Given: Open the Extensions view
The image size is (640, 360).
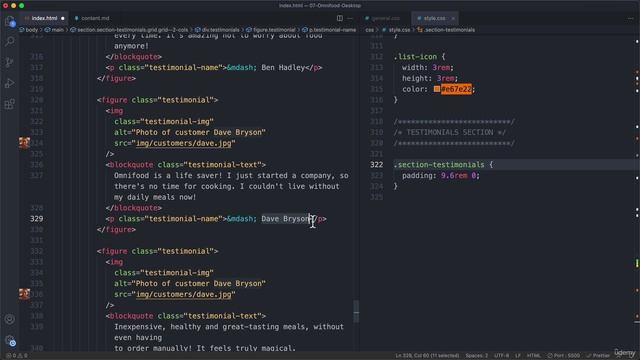Looking at the screenshot, I should 10,104.
